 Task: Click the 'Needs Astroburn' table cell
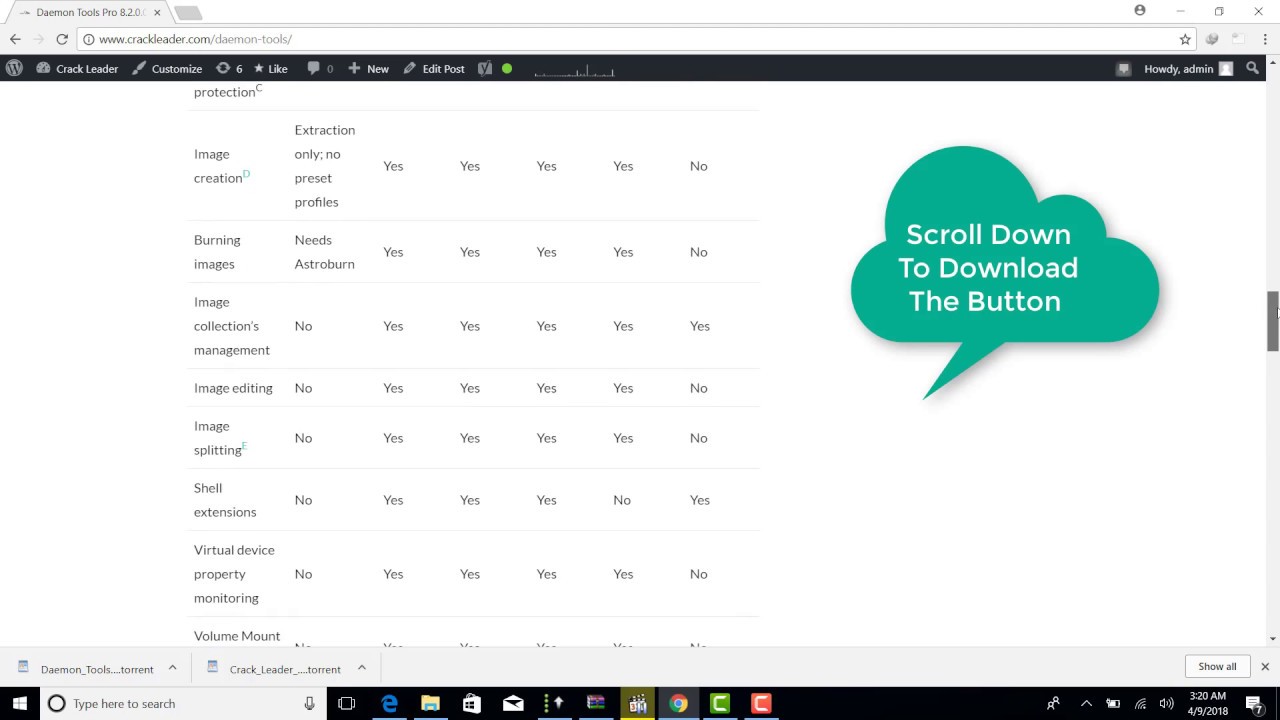click(324, 252)
